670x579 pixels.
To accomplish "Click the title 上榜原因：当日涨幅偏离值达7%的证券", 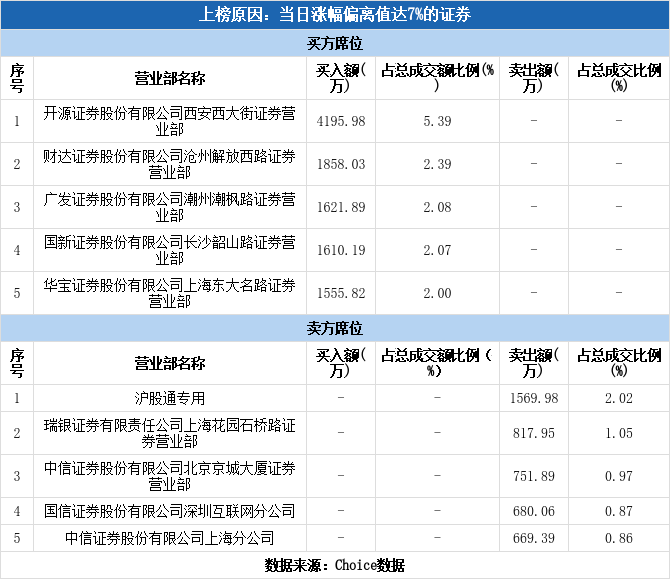I will [335, 15].
